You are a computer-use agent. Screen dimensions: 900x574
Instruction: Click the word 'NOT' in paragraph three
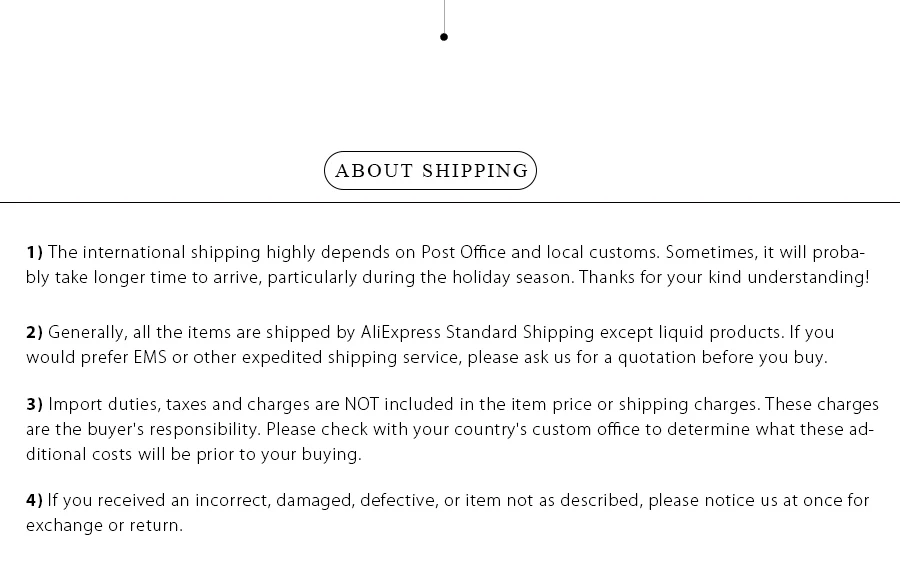pyautogui.click(x=362, y=405)
